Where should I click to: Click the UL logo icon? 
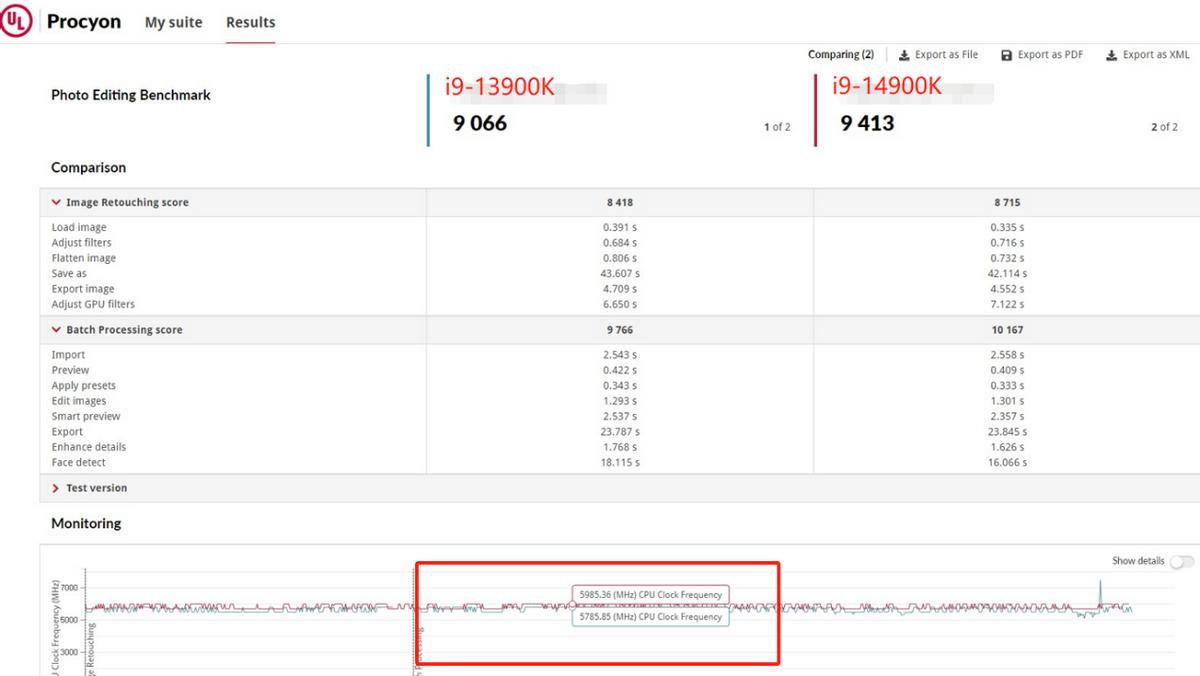click(x=16, y=21)
